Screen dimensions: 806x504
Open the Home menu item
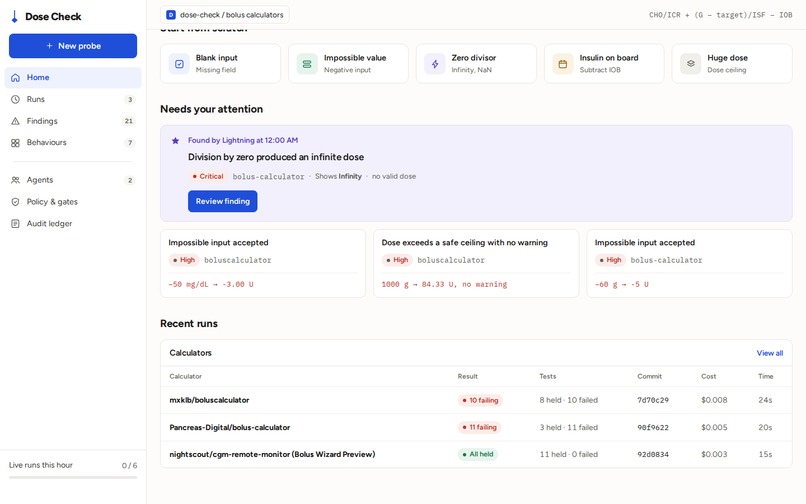73,78
